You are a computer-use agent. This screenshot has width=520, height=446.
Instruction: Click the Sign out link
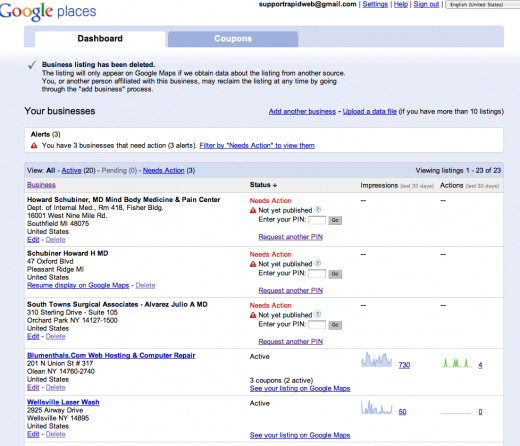(426, 4)
